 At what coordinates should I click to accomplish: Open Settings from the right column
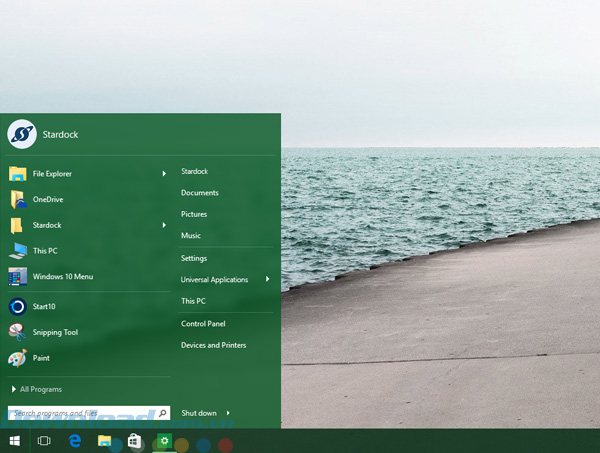(194, 258)
